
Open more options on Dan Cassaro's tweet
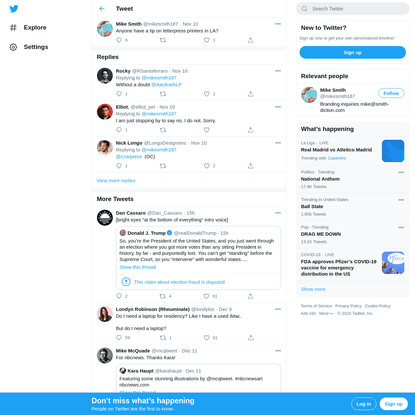coord(278,213)
